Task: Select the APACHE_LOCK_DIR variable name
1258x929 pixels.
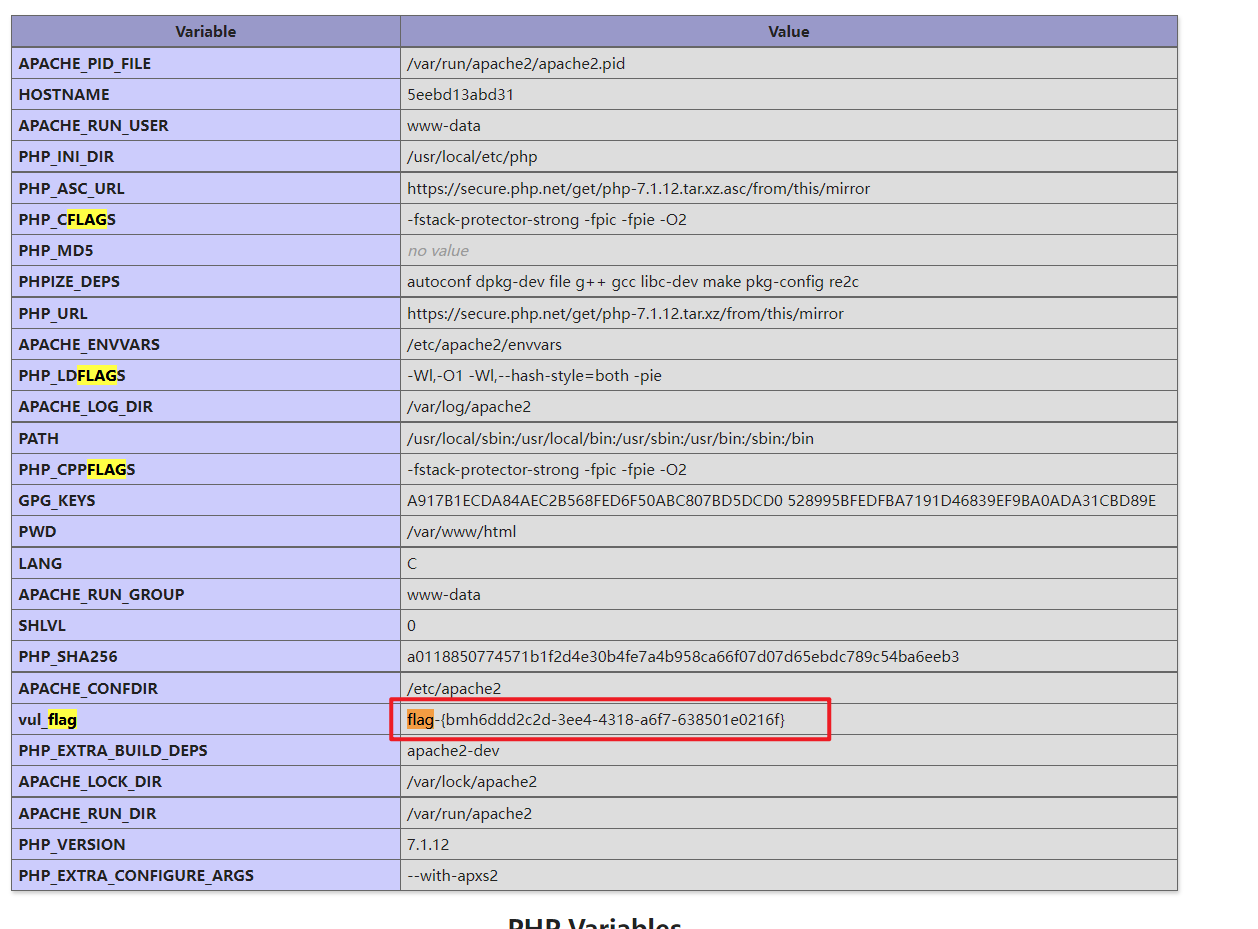Action: pyautogui.click(x=90, y=781)
